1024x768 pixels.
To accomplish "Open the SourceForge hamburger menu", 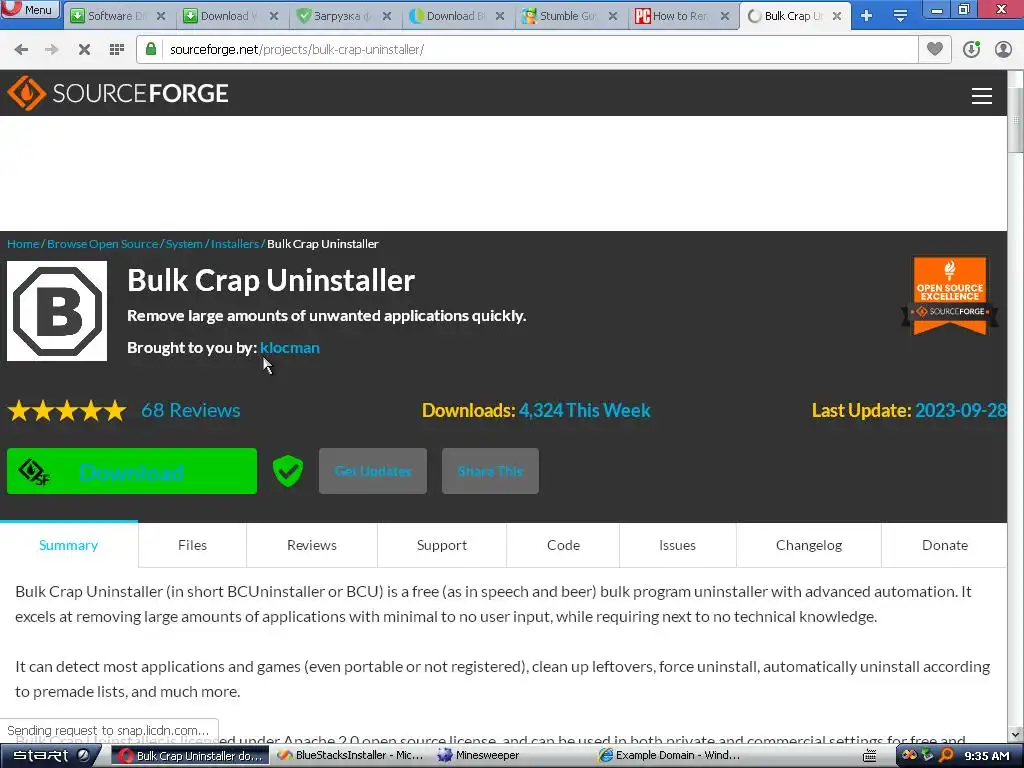I will click(982, 96).
